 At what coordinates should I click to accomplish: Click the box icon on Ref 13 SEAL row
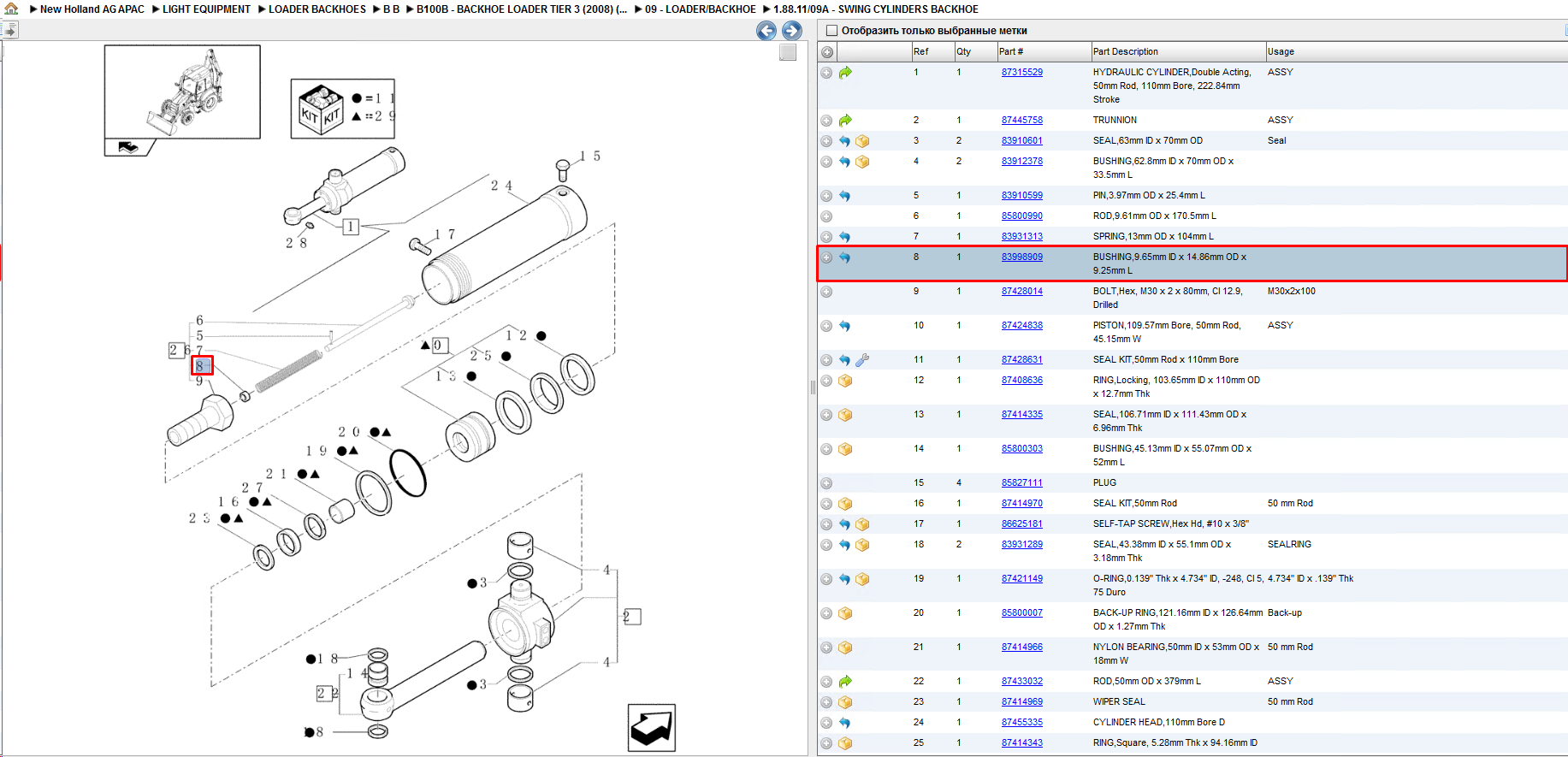[845, 415]
